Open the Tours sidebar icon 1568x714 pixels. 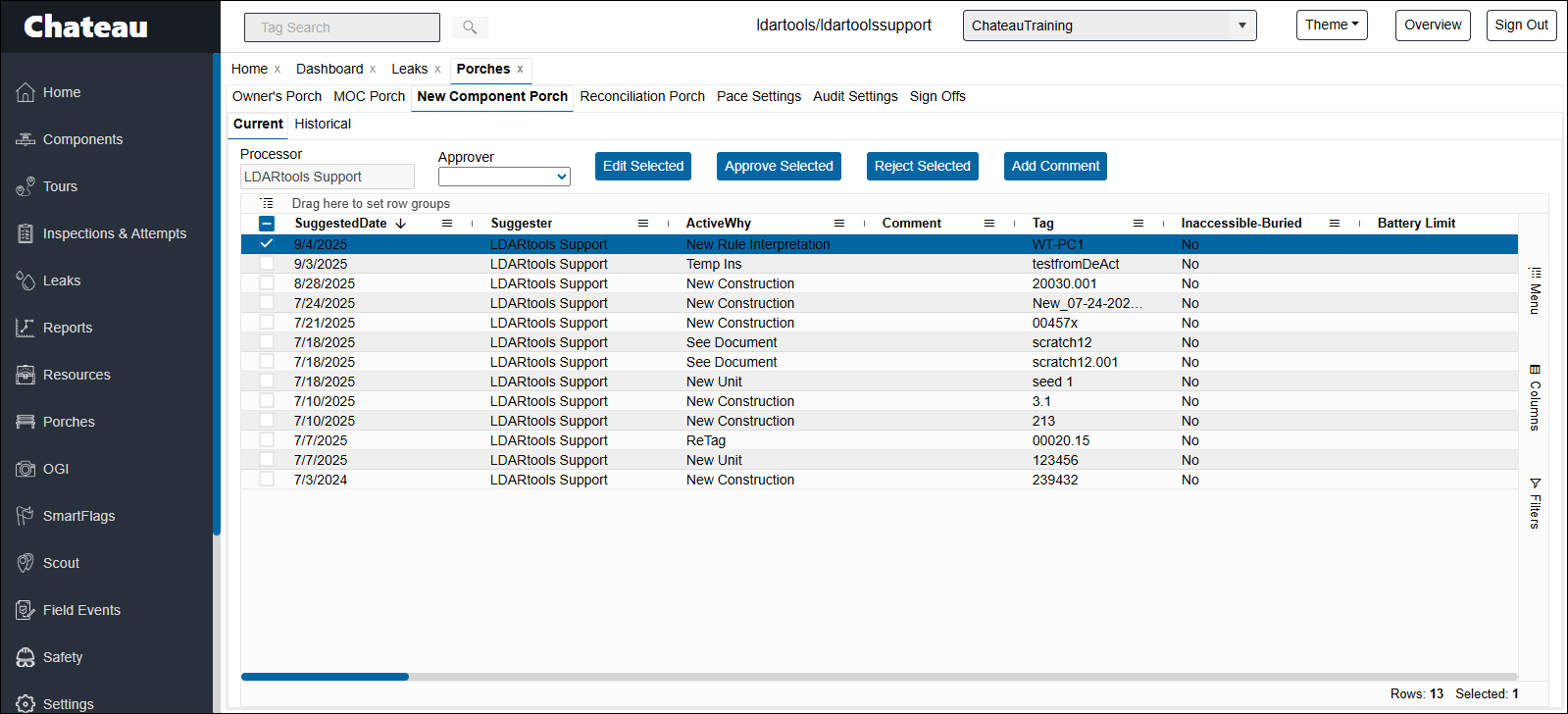(25, 186)
